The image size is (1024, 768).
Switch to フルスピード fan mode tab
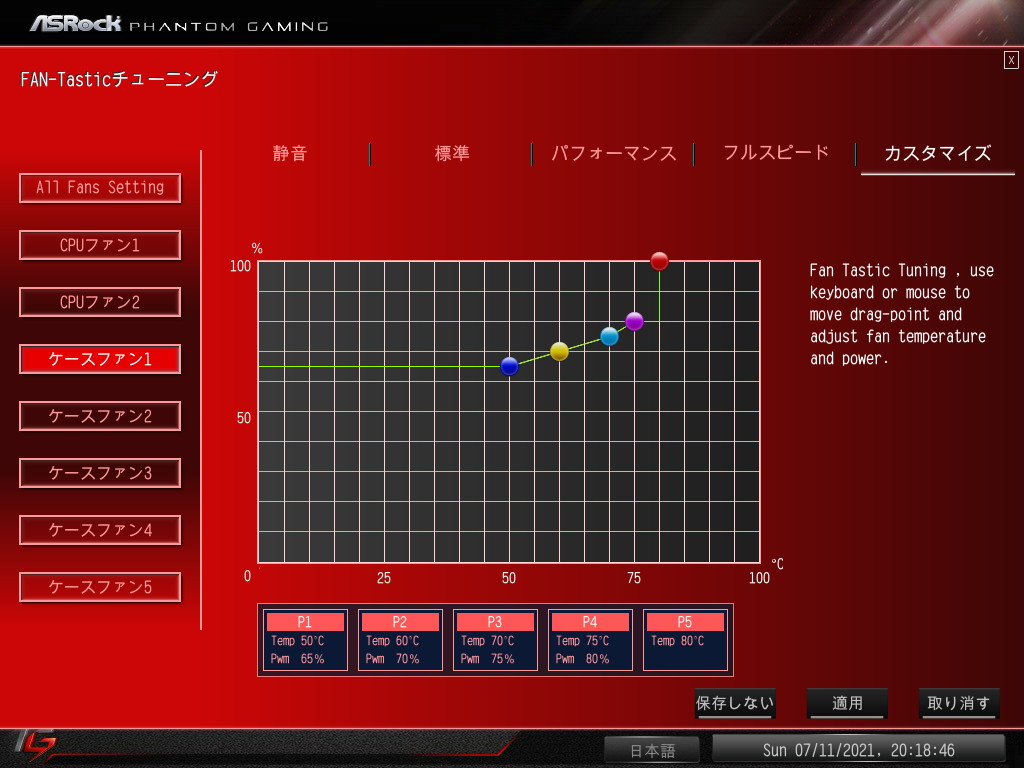[775, 153]
